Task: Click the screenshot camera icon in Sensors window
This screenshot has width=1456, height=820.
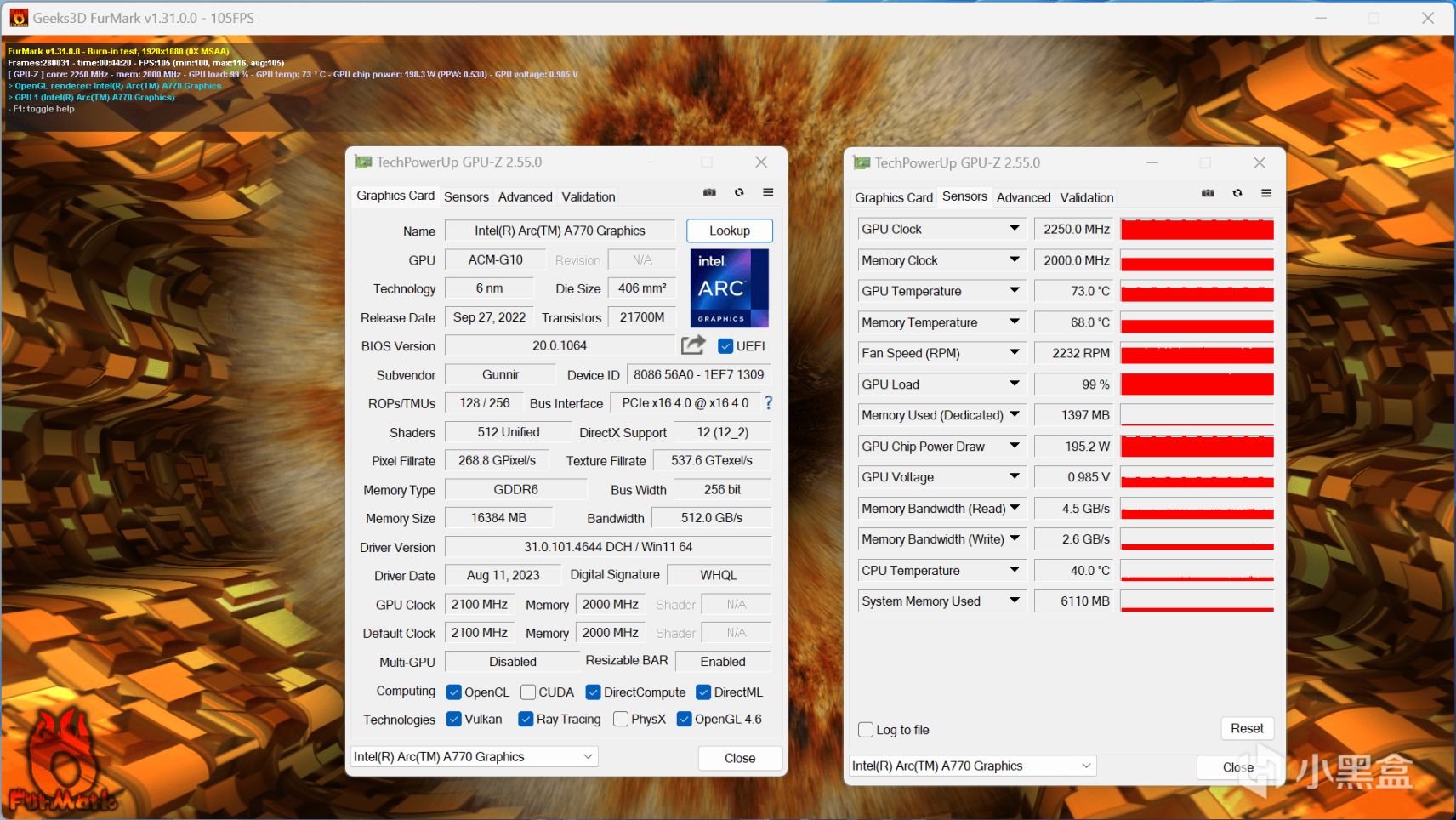Action: (1208, 193)
